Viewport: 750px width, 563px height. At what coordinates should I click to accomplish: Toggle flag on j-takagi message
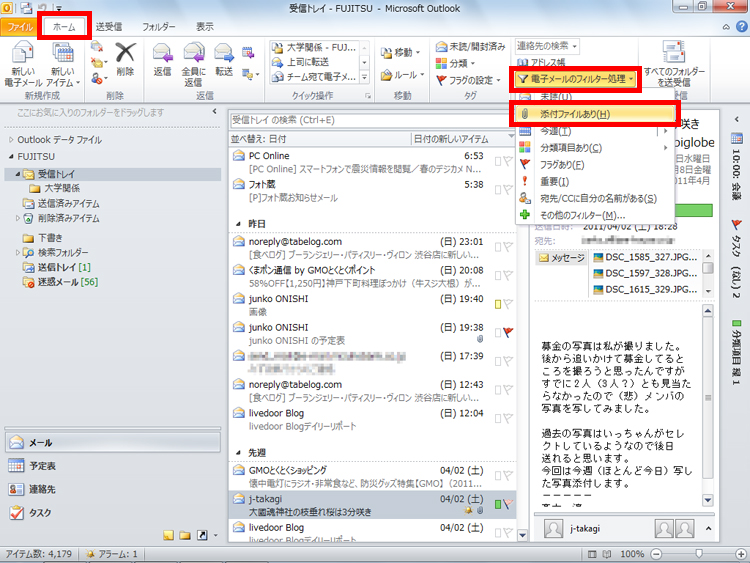(508, 504)
